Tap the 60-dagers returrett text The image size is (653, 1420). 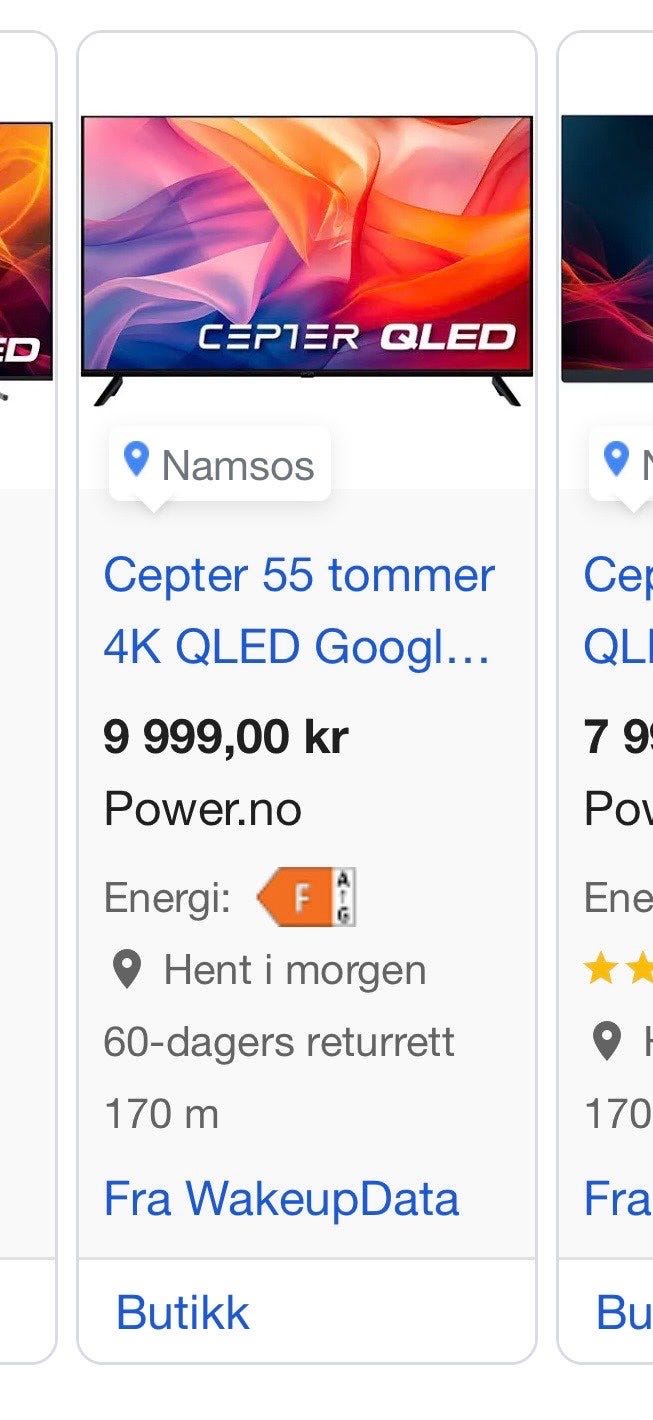pyautogui.click(x=279, y=1042)
